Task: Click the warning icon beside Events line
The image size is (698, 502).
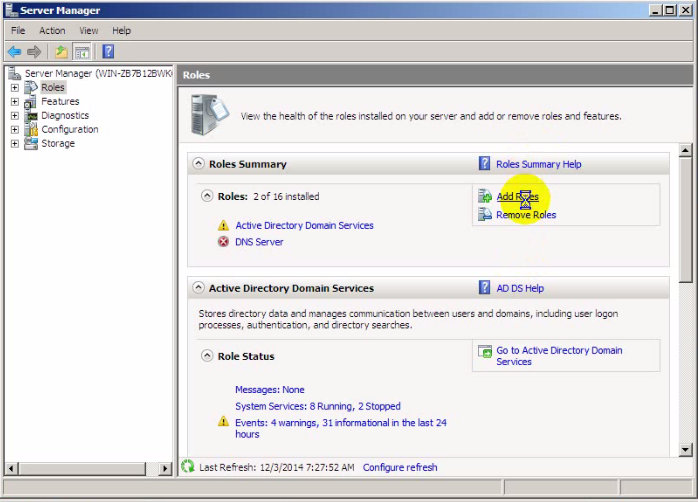Action: tap(223, 421)
